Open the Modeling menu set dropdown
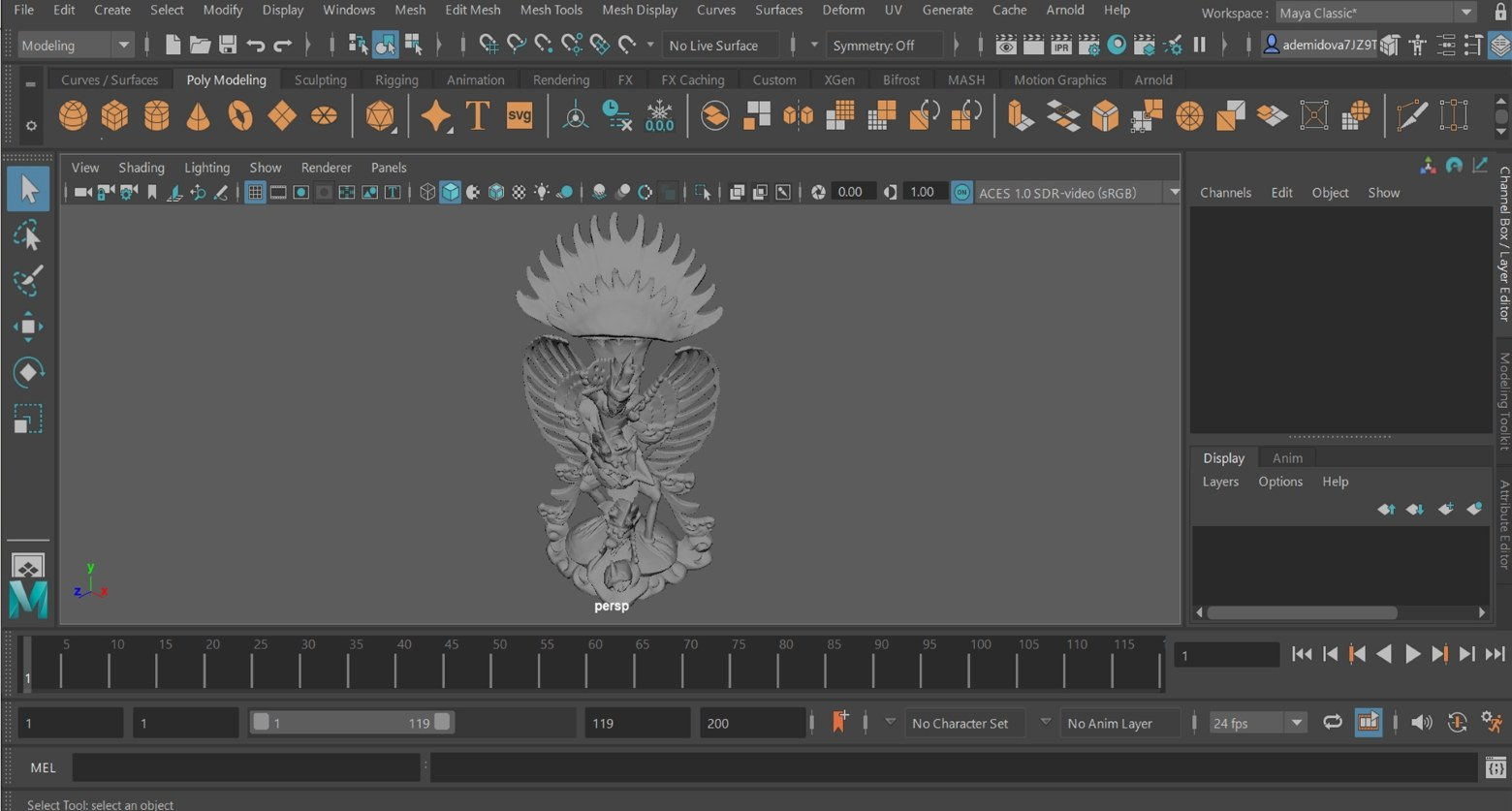 coord(123,46)
